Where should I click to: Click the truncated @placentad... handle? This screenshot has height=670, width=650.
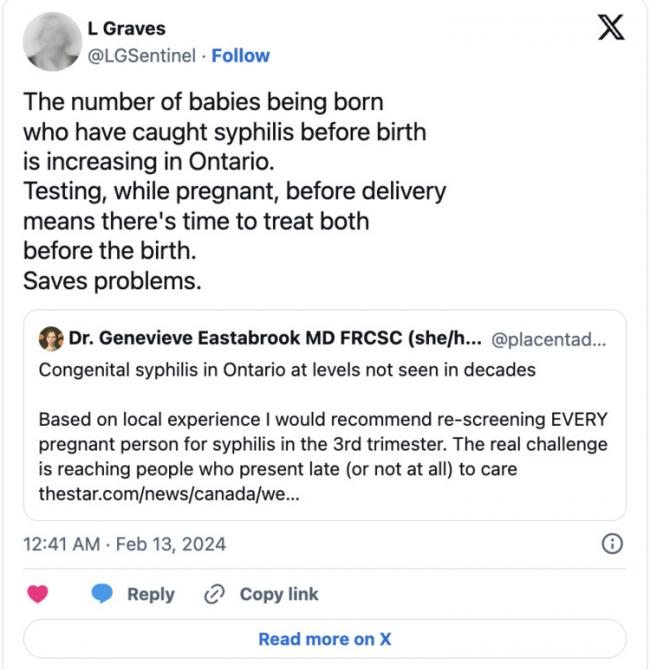pyautogui.click(x=549, y=339)
